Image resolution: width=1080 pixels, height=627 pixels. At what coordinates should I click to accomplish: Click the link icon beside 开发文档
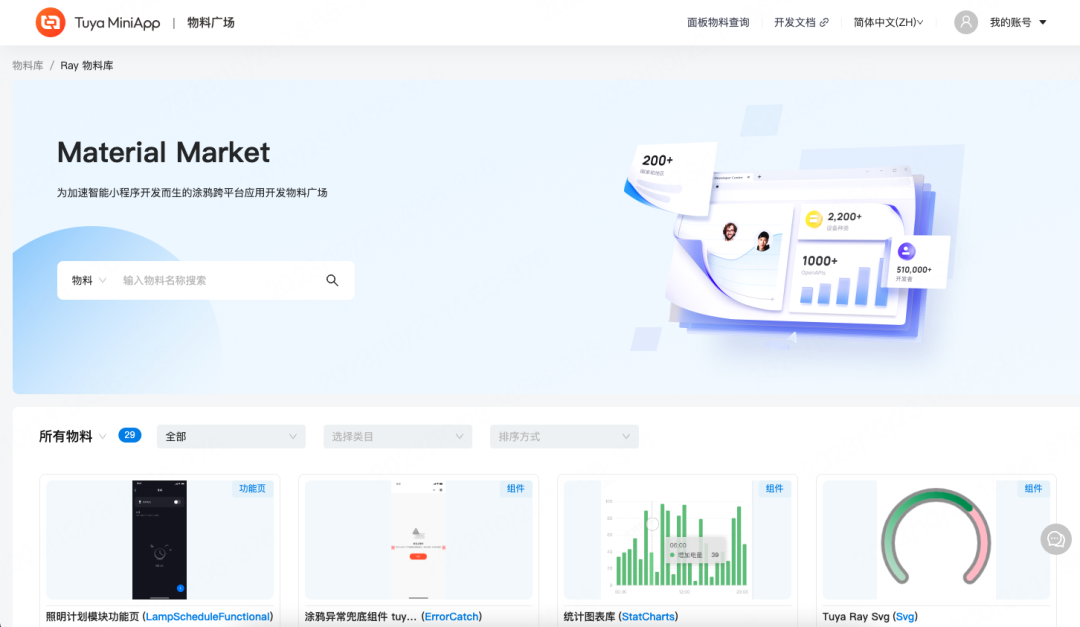click(x=824, y=23)
